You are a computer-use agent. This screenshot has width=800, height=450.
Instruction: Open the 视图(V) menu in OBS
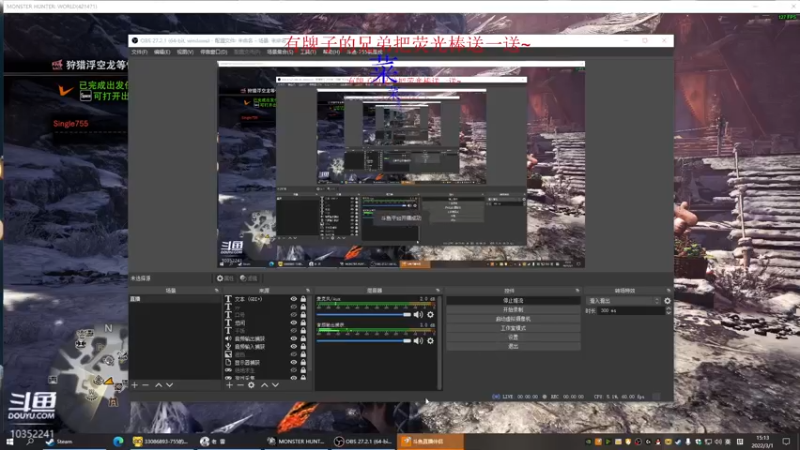(x=185, y=52)
